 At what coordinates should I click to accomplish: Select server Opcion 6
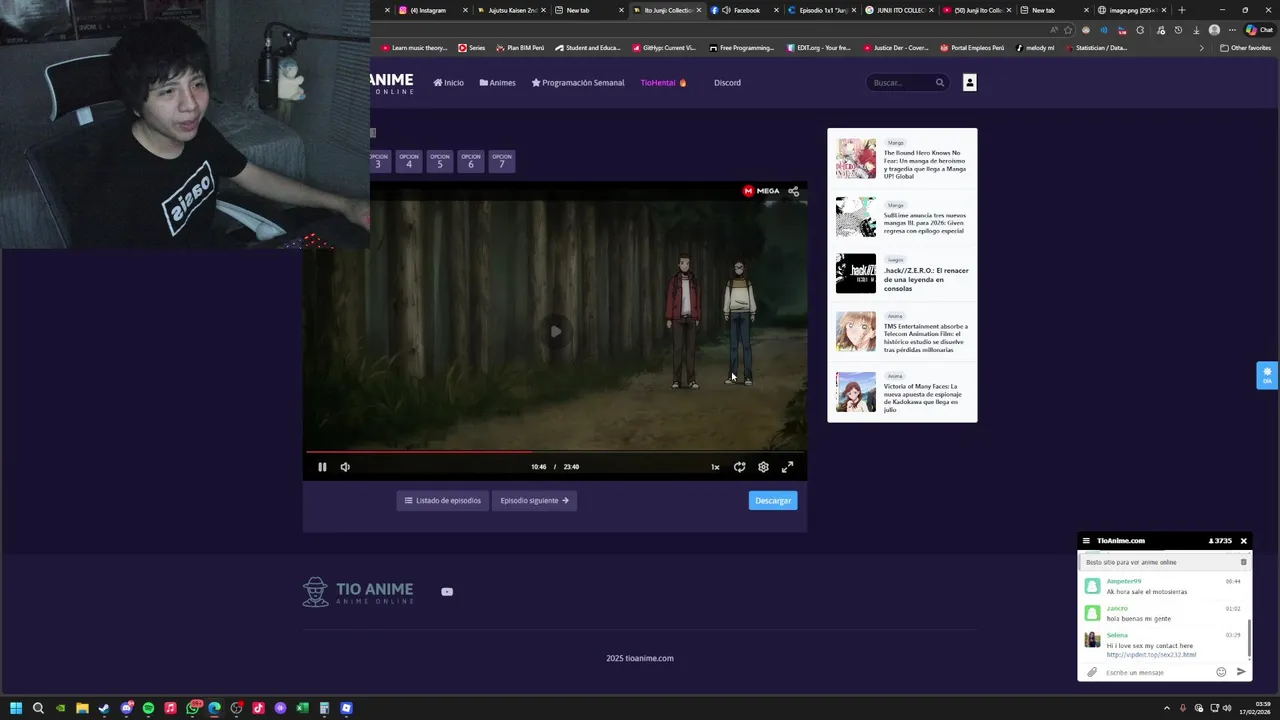pos(471,161)
